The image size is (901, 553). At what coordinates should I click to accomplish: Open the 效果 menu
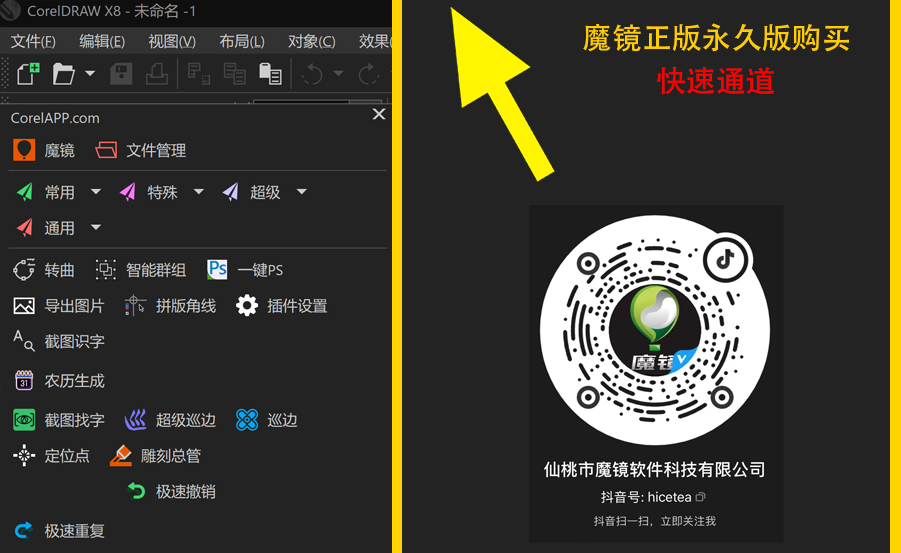tap(375, 41)
